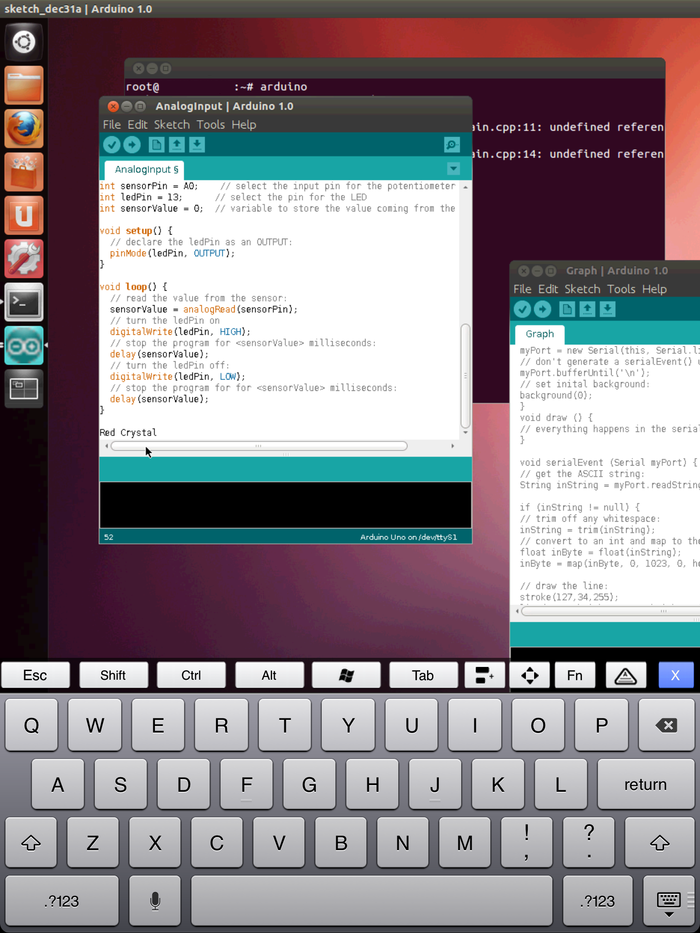Viewport: 700px width, 933px height.
Task: Tap the Q key
Action: [31, 725]
